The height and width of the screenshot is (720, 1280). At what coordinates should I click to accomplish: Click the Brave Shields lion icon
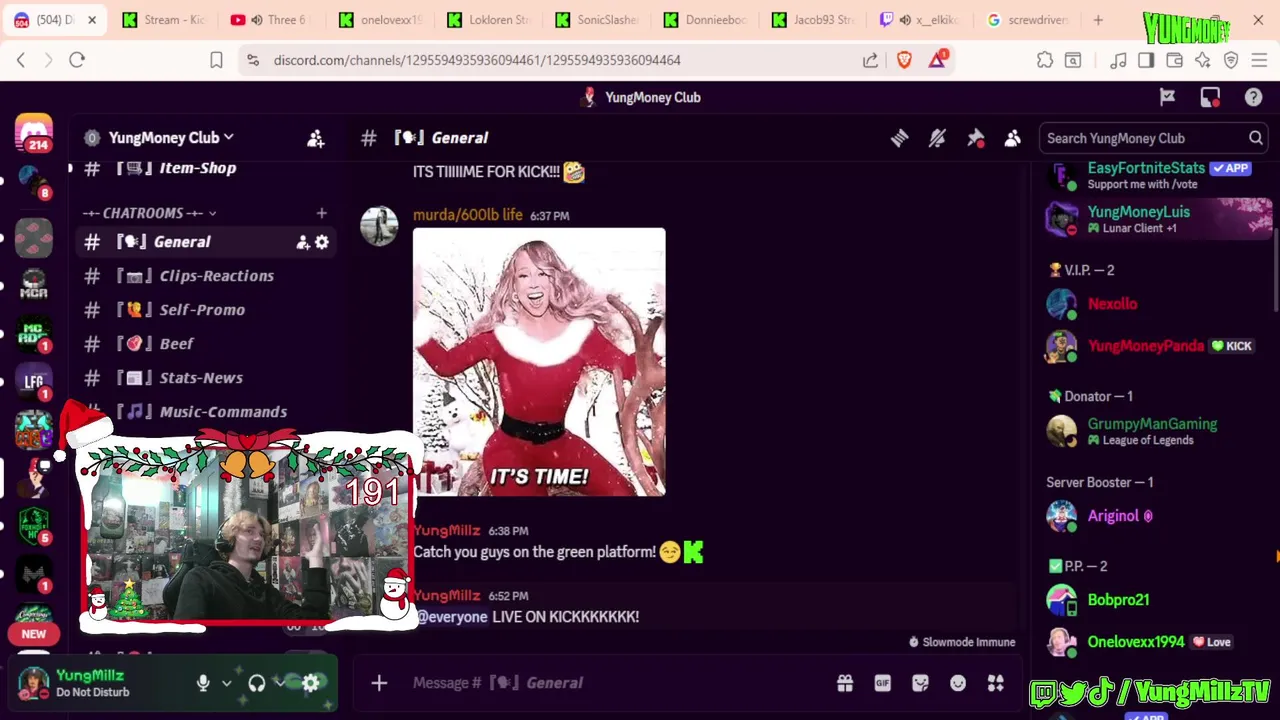click(904, 60)
